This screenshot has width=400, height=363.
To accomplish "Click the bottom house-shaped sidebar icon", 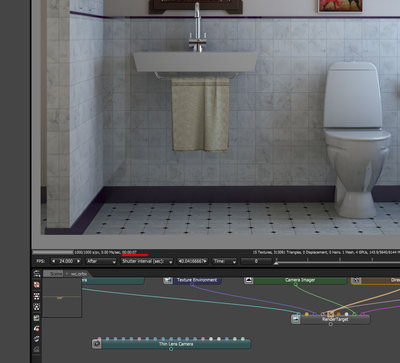I will click(37, 349).
